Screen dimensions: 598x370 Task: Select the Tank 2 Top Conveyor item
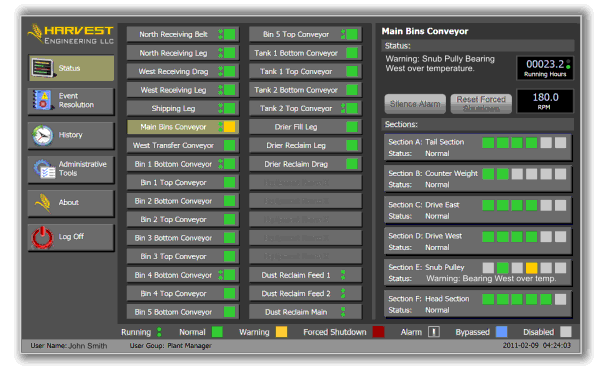pos(305,109)
